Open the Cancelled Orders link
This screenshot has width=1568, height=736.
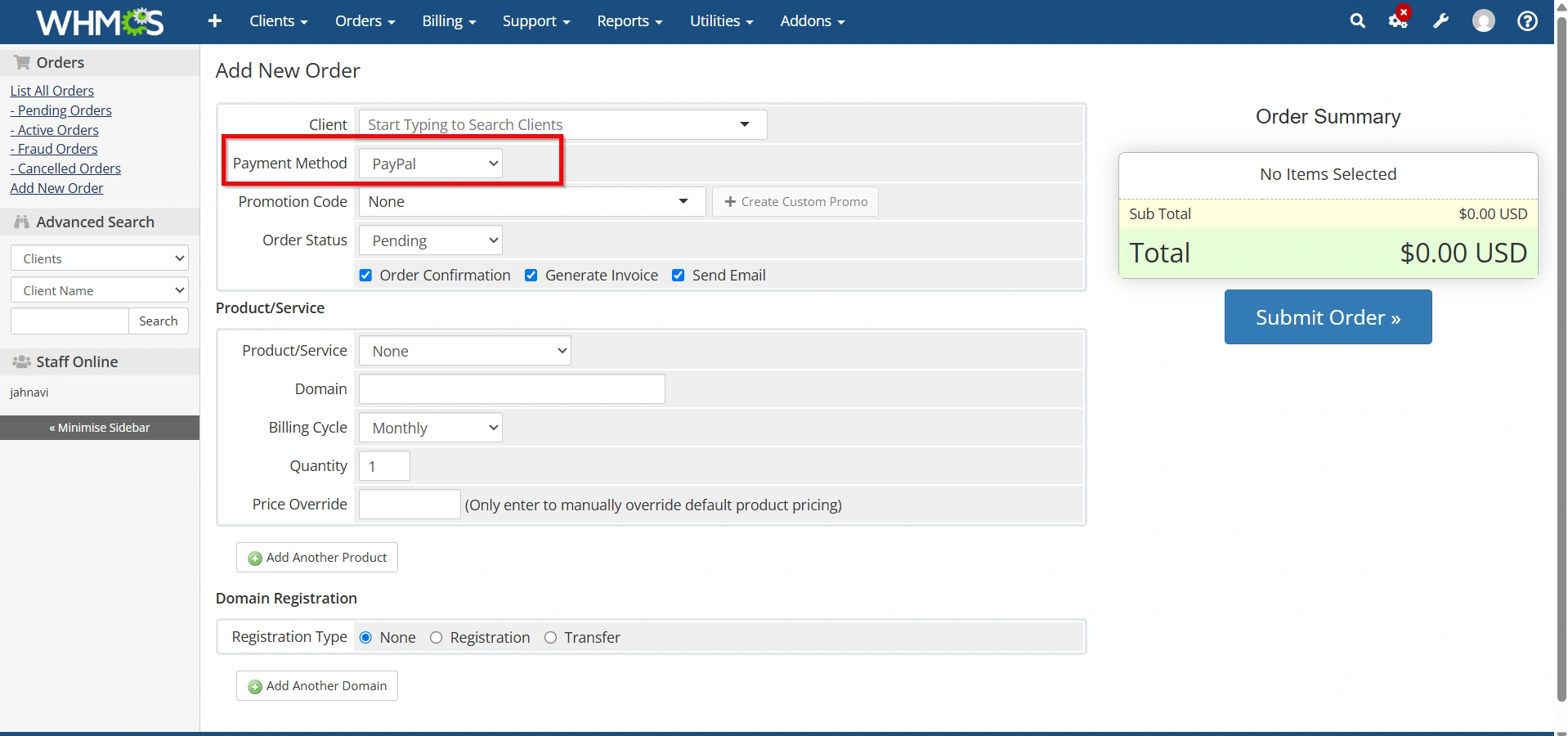[x=65, y=168]
